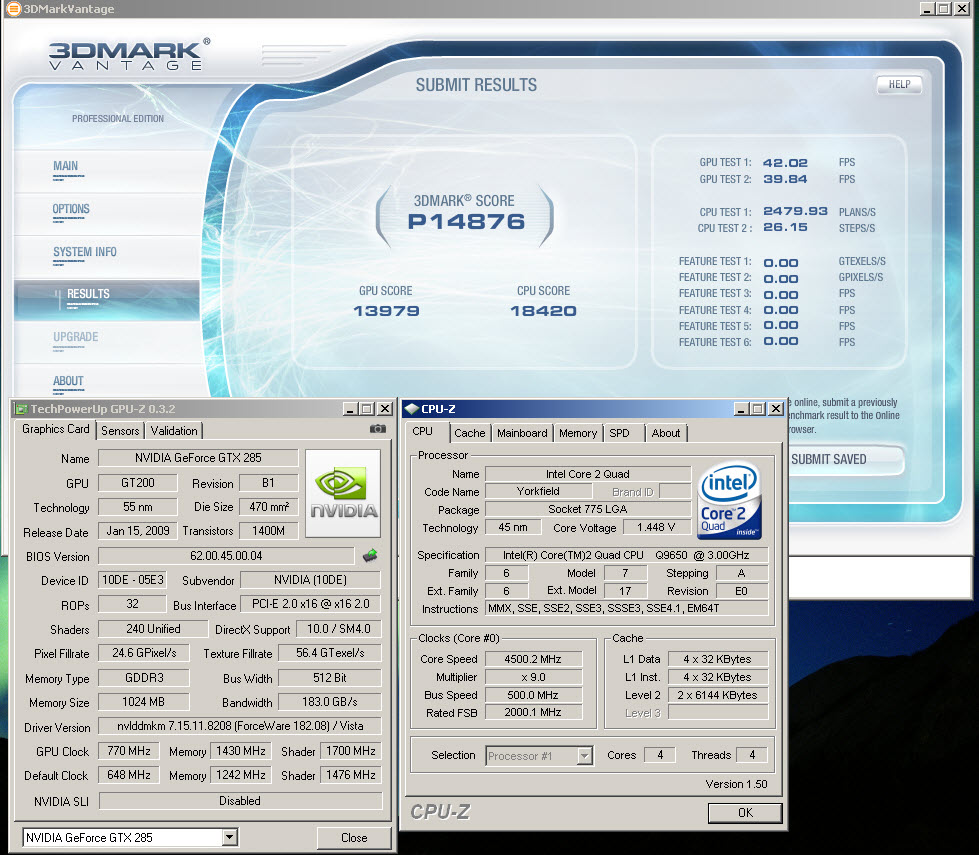Viewport: 979px width, 855px height.
Task: Click the CPU TEST 1 result 2479.93
Action: tap(795, 211)
